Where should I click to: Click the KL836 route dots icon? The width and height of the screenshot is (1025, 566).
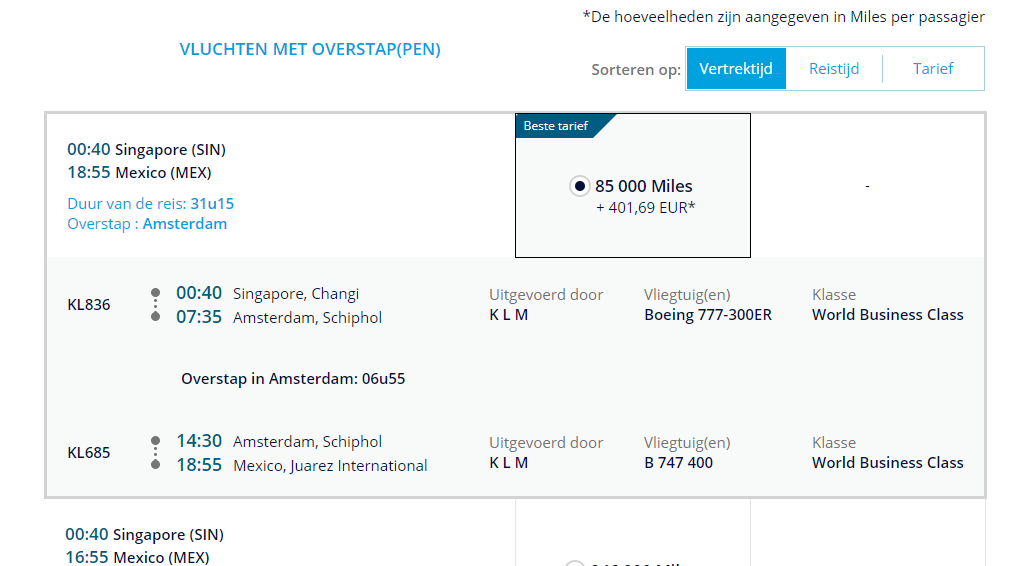(155, 304)
